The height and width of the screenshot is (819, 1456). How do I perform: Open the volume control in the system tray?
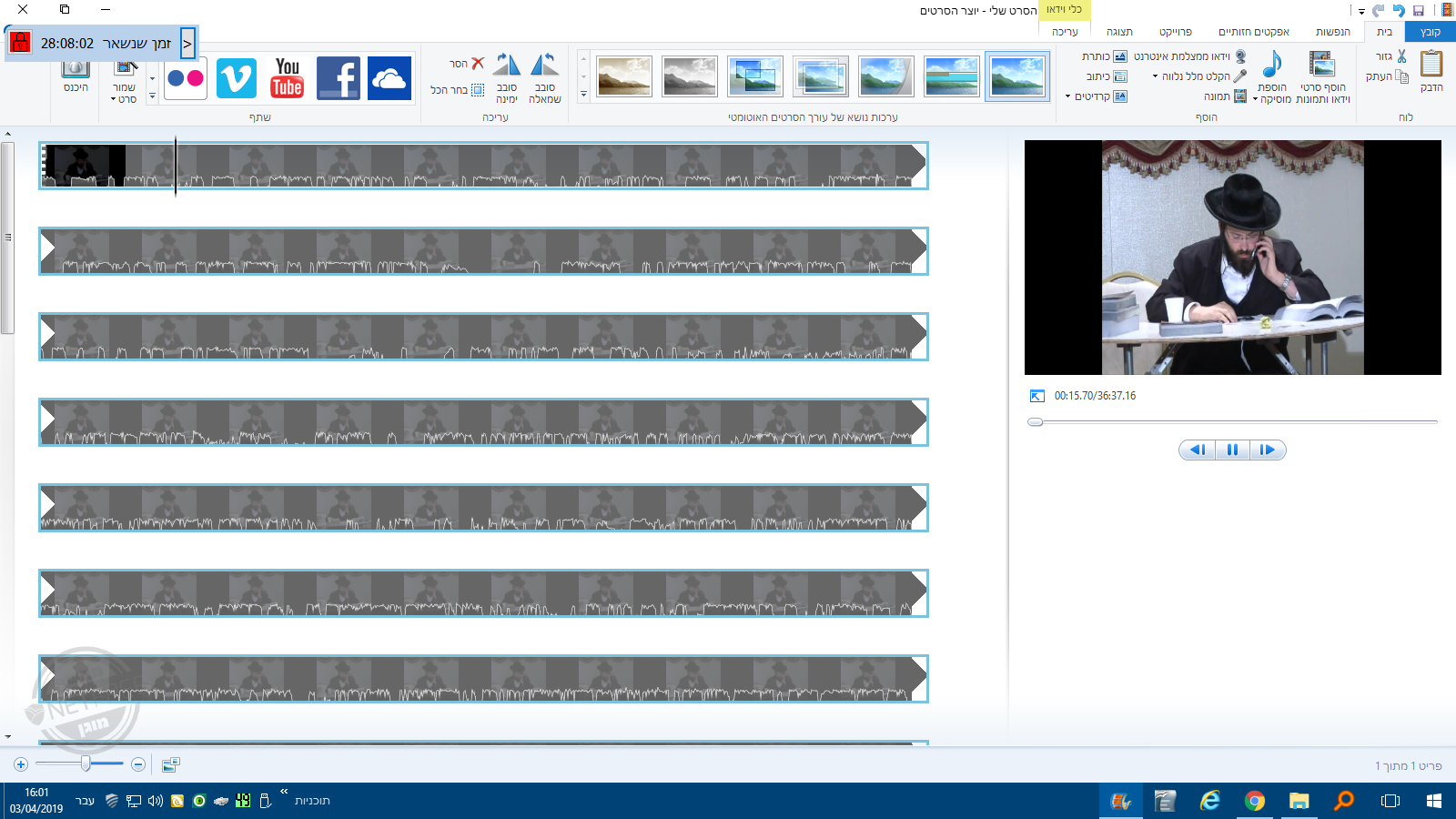pos(156,801)
